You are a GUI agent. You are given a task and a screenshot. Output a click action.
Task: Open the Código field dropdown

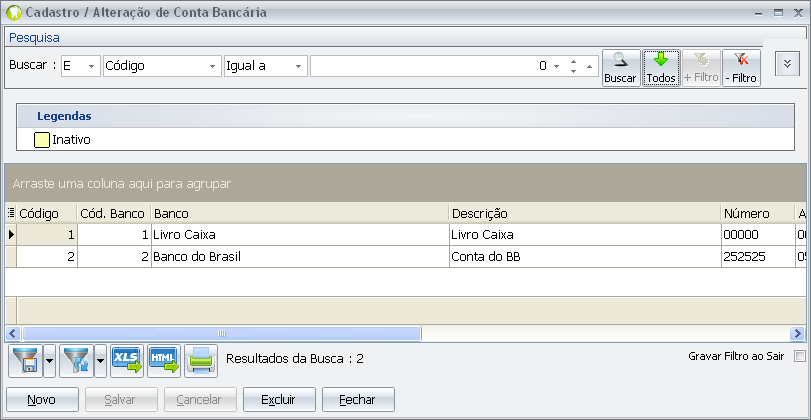tap(212, 66)
